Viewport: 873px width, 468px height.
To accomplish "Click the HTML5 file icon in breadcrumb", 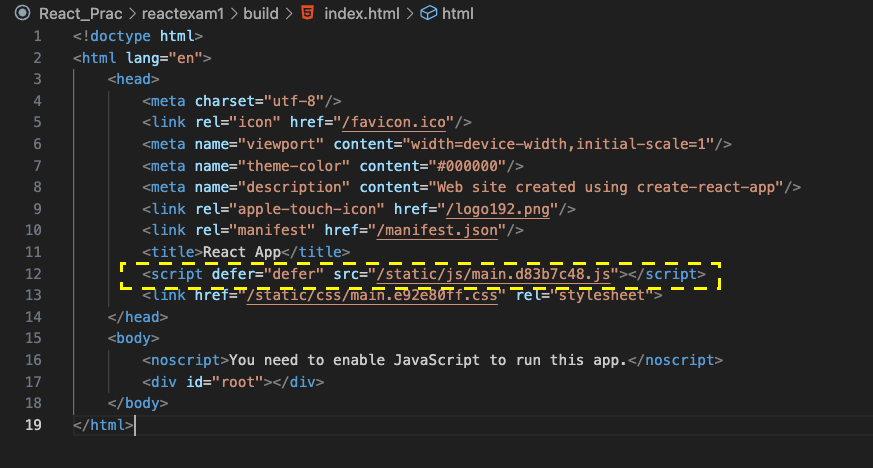I will [x=307, y=13].
